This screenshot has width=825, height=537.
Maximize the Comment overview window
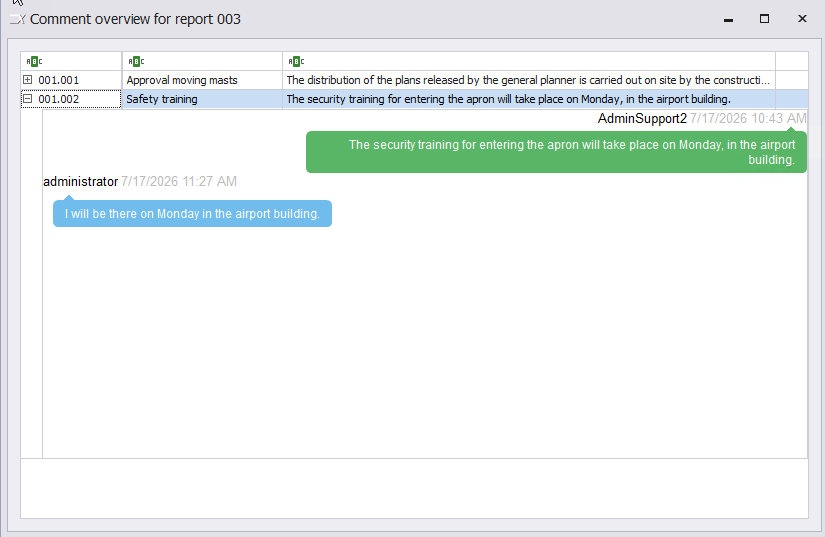[x=764, y=19]
